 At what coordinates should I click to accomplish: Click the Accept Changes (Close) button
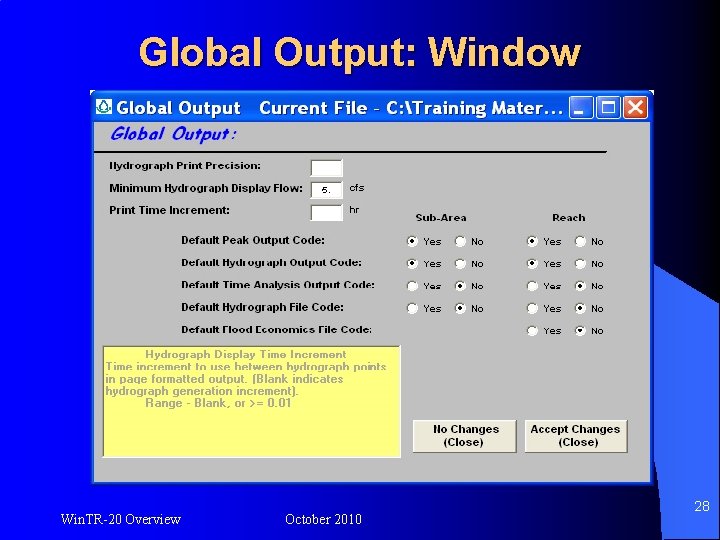click(576, 436)
